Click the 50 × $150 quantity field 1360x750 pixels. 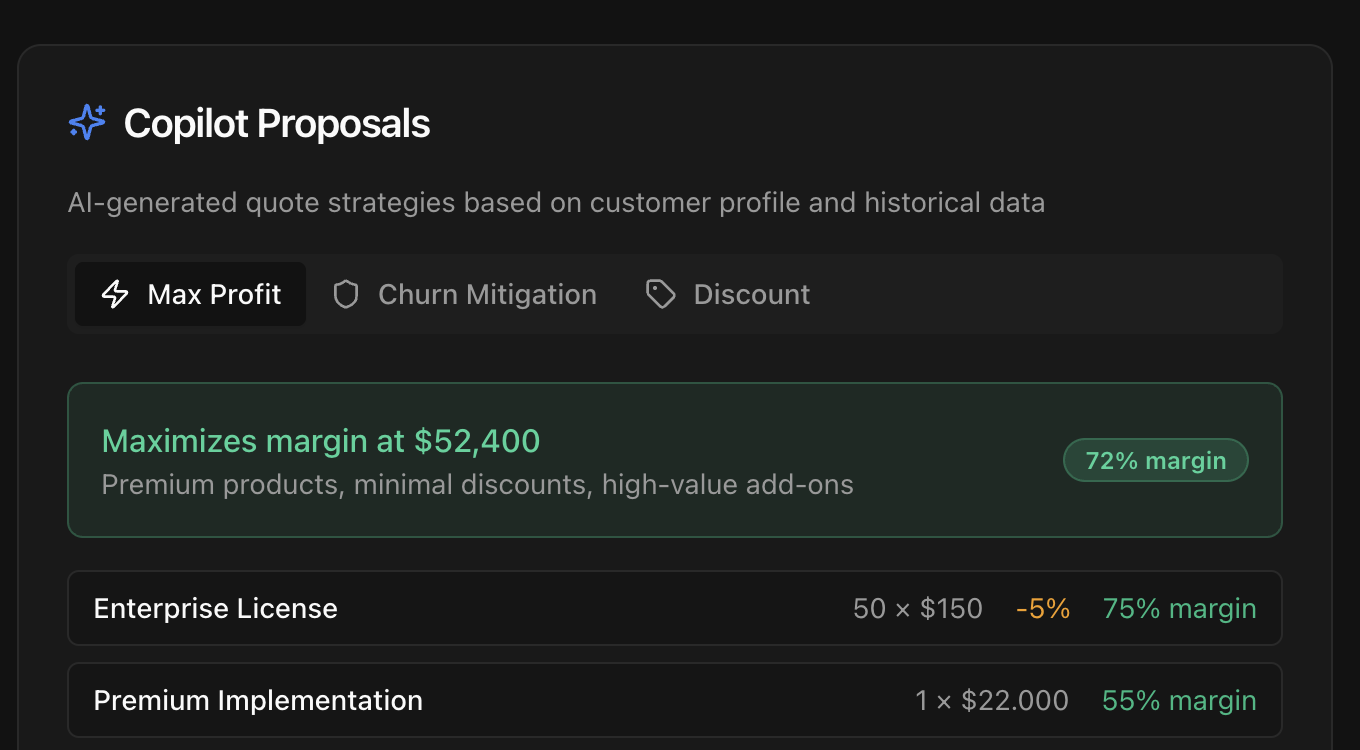click(918, 608)
